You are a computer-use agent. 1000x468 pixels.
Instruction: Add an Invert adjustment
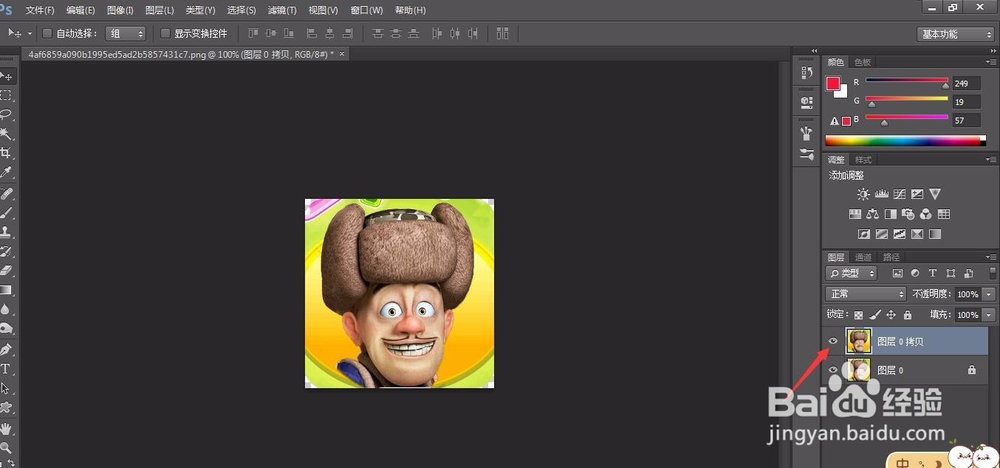pyautogui.click(x=864, y=234)
